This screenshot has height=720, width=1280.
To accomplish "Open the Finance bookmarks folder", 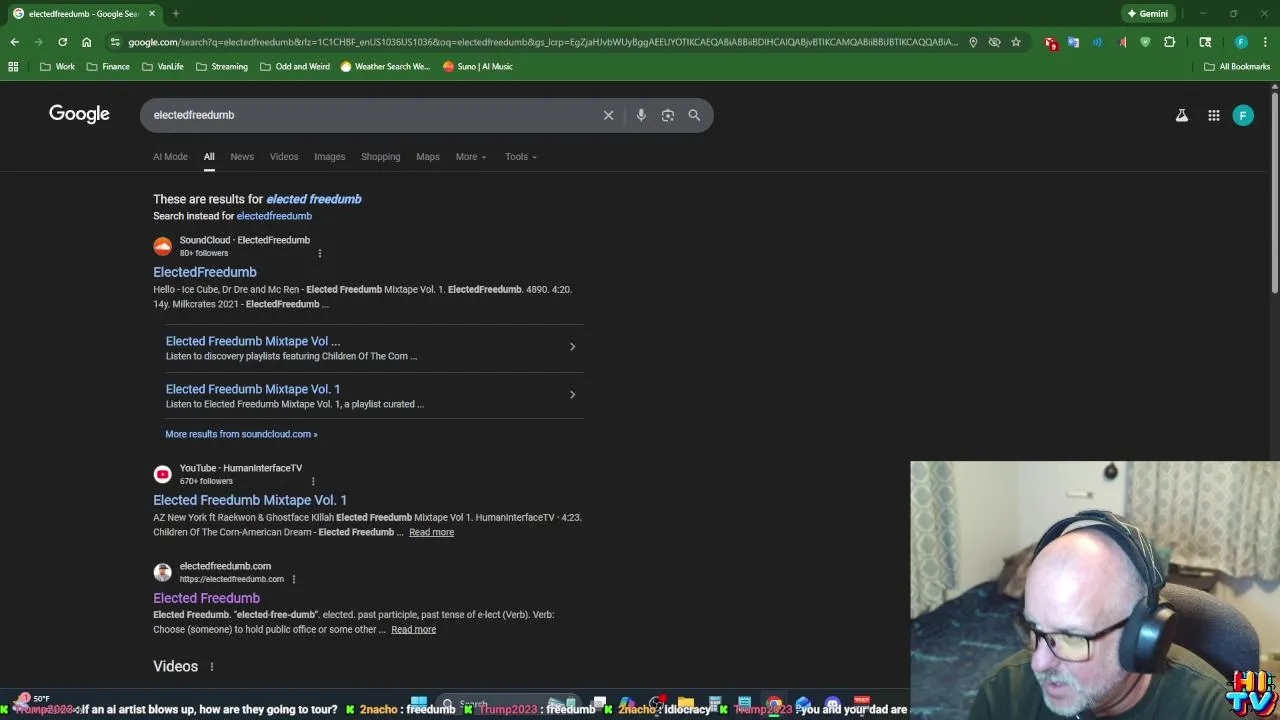I will (x=108, y=67).
